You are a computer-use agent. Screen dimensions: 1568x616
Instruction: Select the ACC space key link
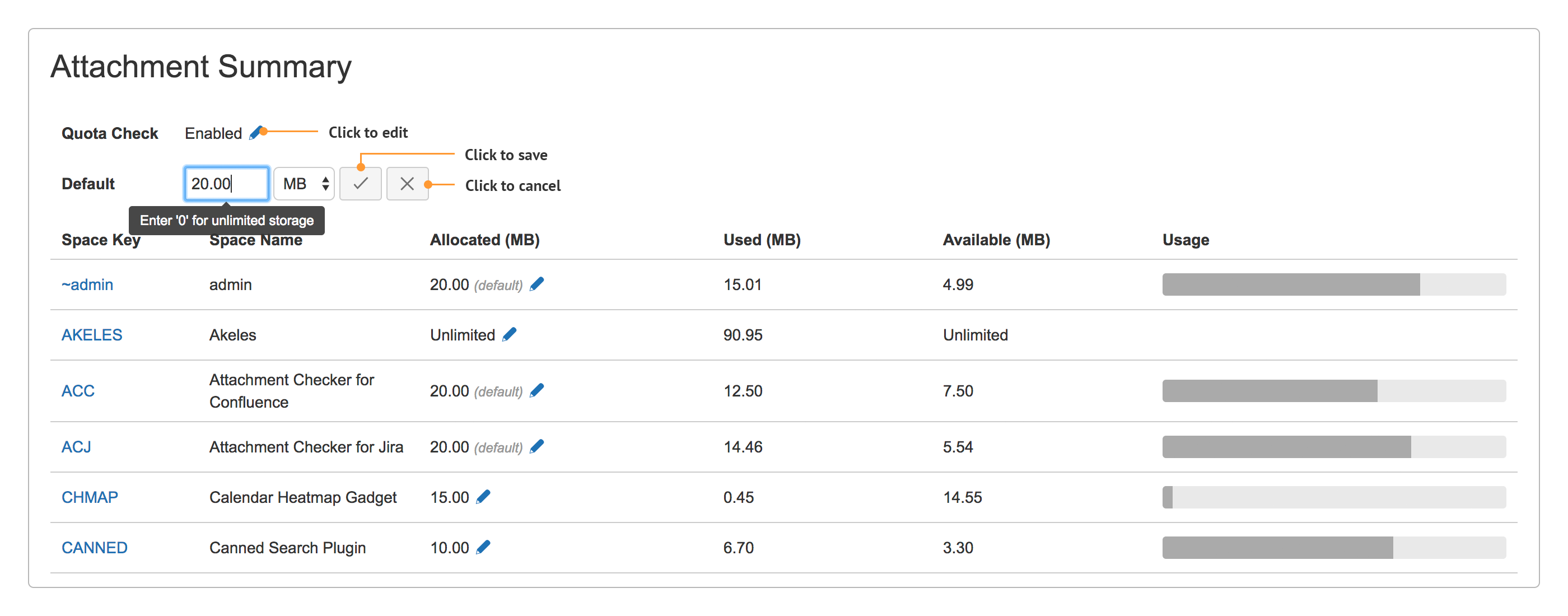pos(78,391)
